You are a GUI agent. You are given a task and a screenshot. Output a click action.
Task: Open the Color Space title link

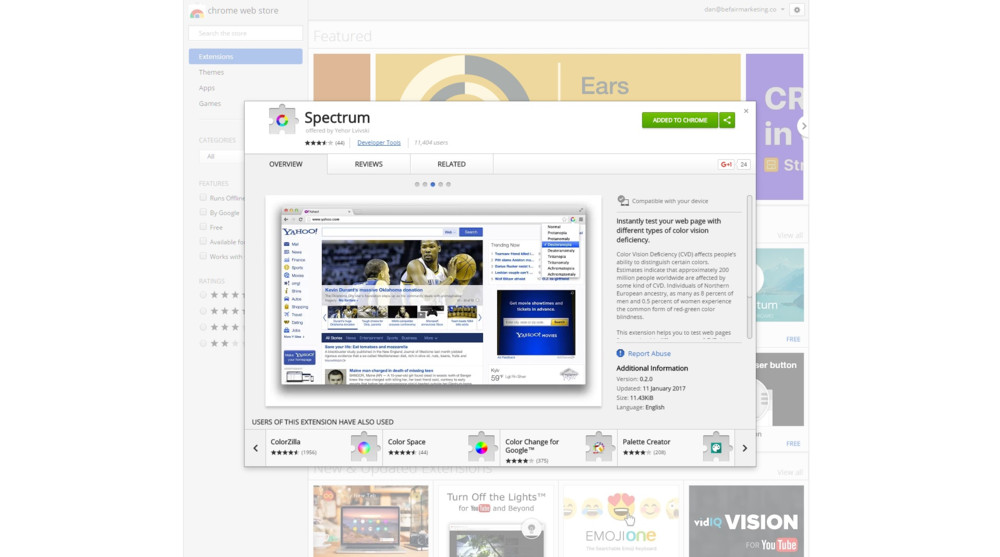406,442
